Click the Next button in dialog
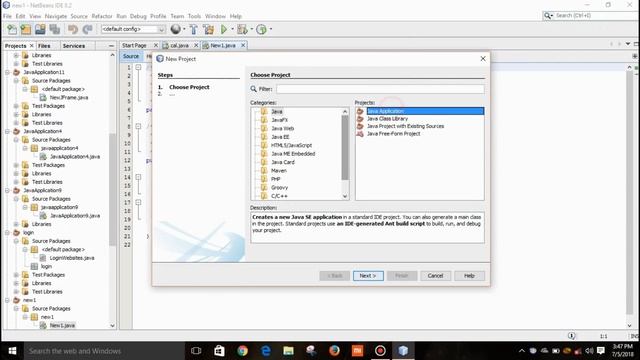Screen dimensions: 640x360 368,276
